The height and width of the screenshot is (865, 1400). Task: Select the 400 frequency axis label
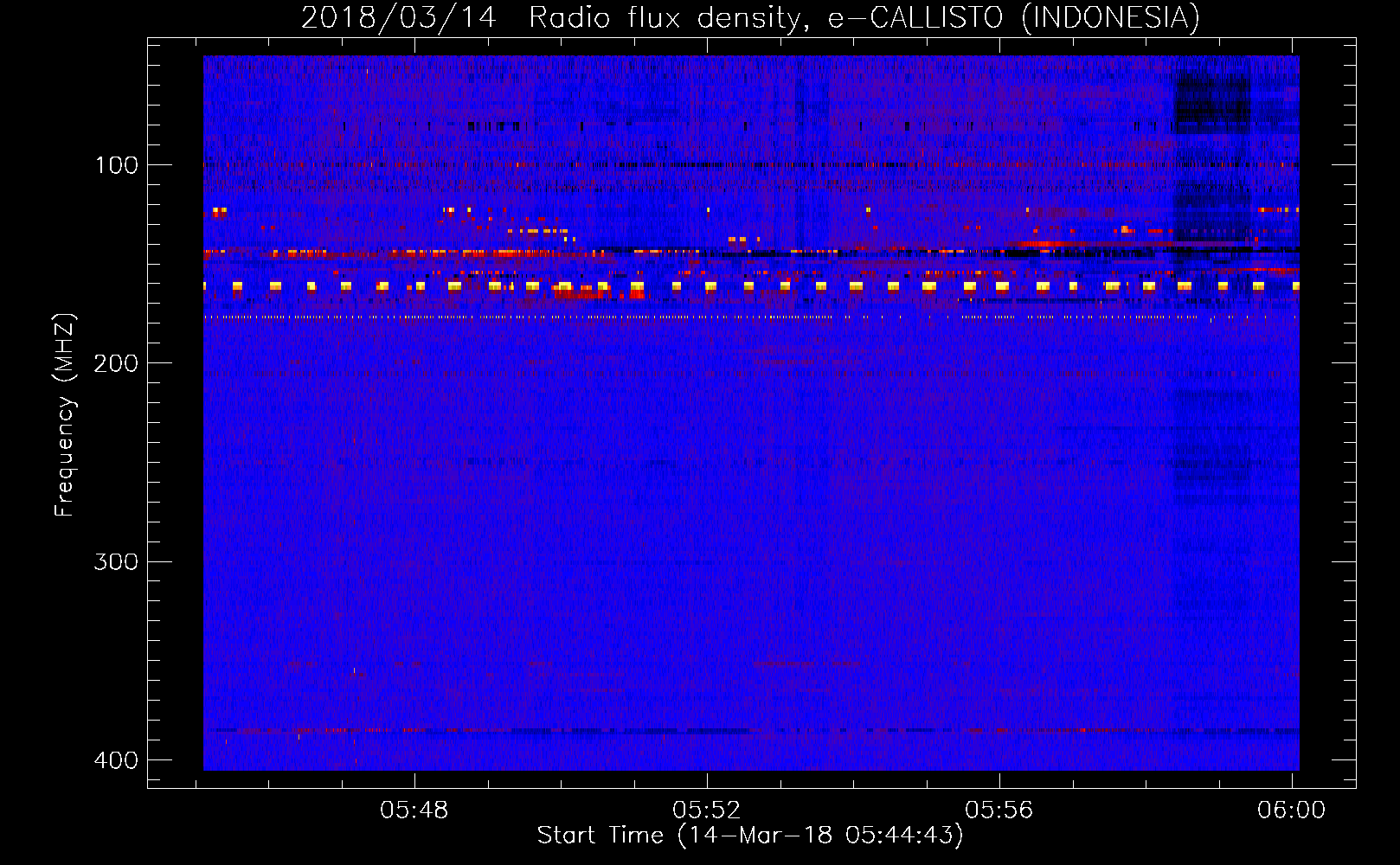point(116,760)
